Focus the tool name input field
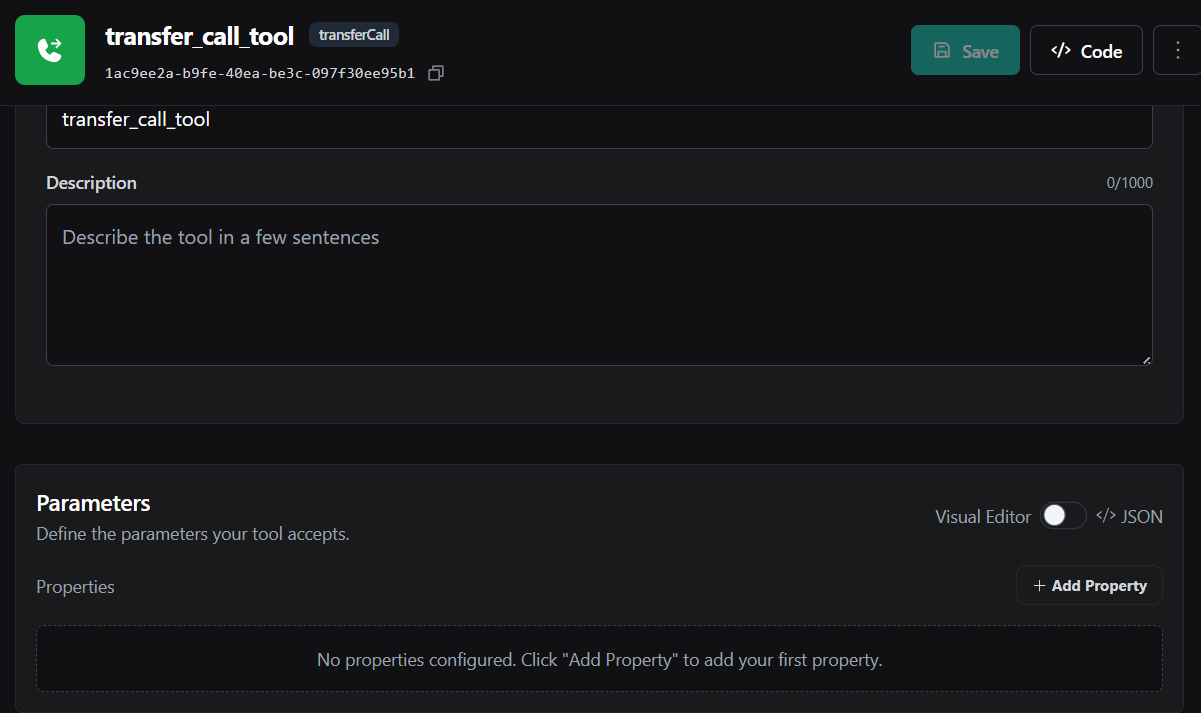This screenshot has width=1201, height=713. [x=599, y=122]
